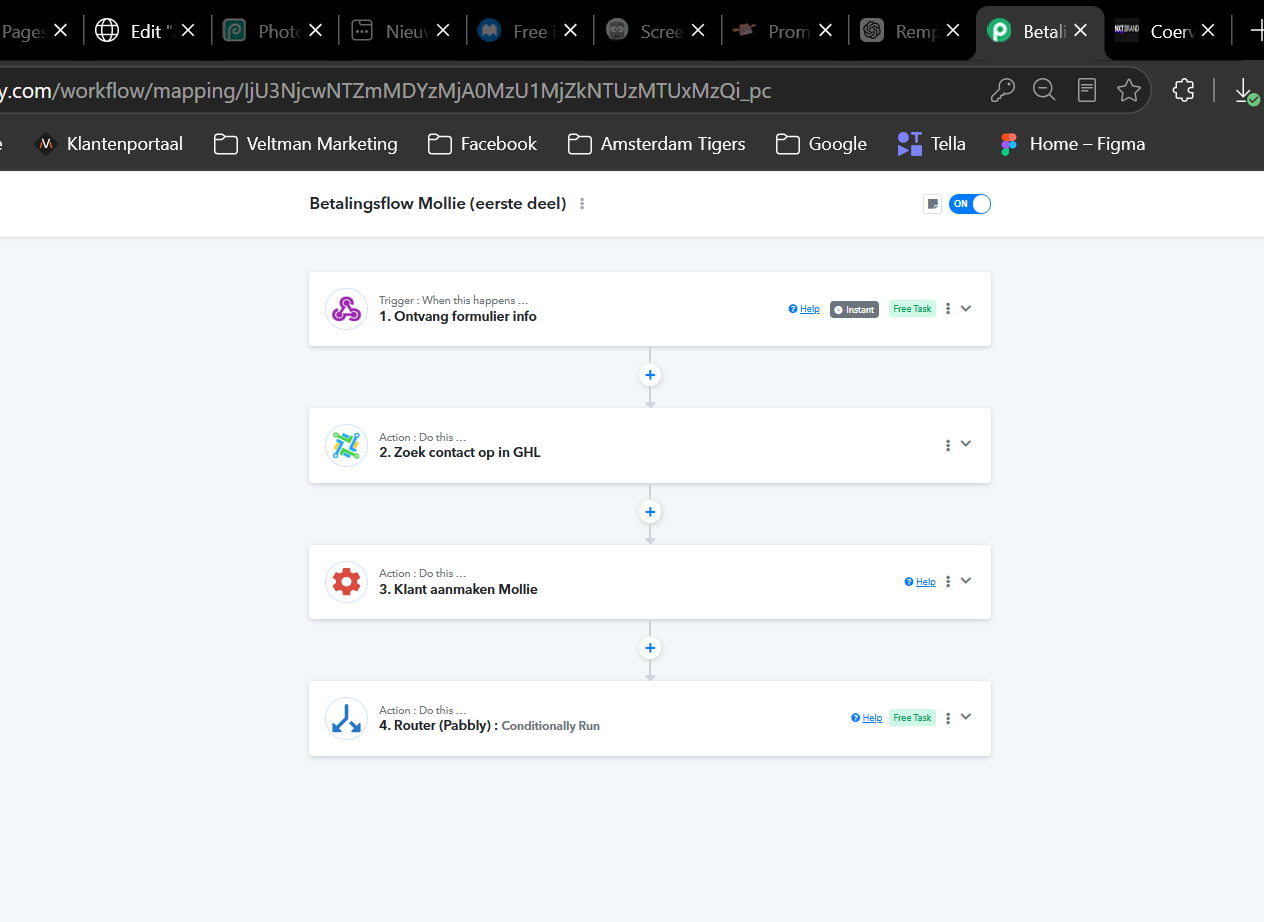Expand step 3 Klant aanmaken Mollie chevron
Image resolution: width=1264 pixels, height=922 pixels.
[966, 580]
